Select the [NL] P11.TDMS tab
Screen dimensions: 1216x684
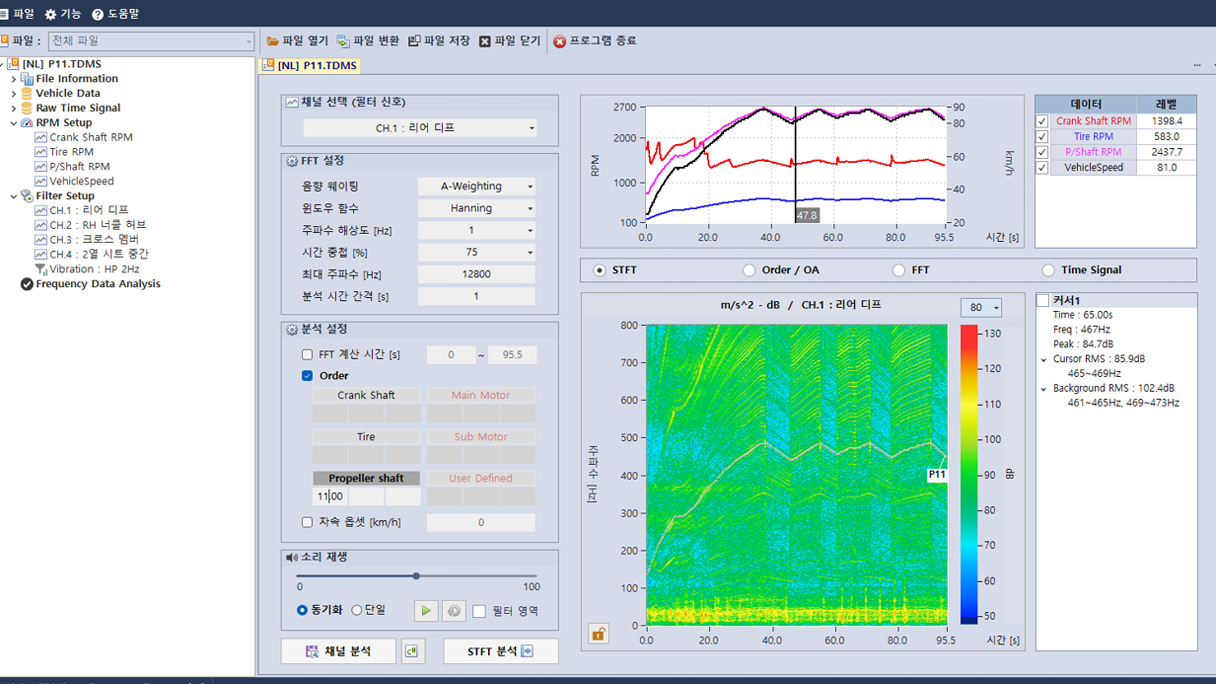point(309,66)
